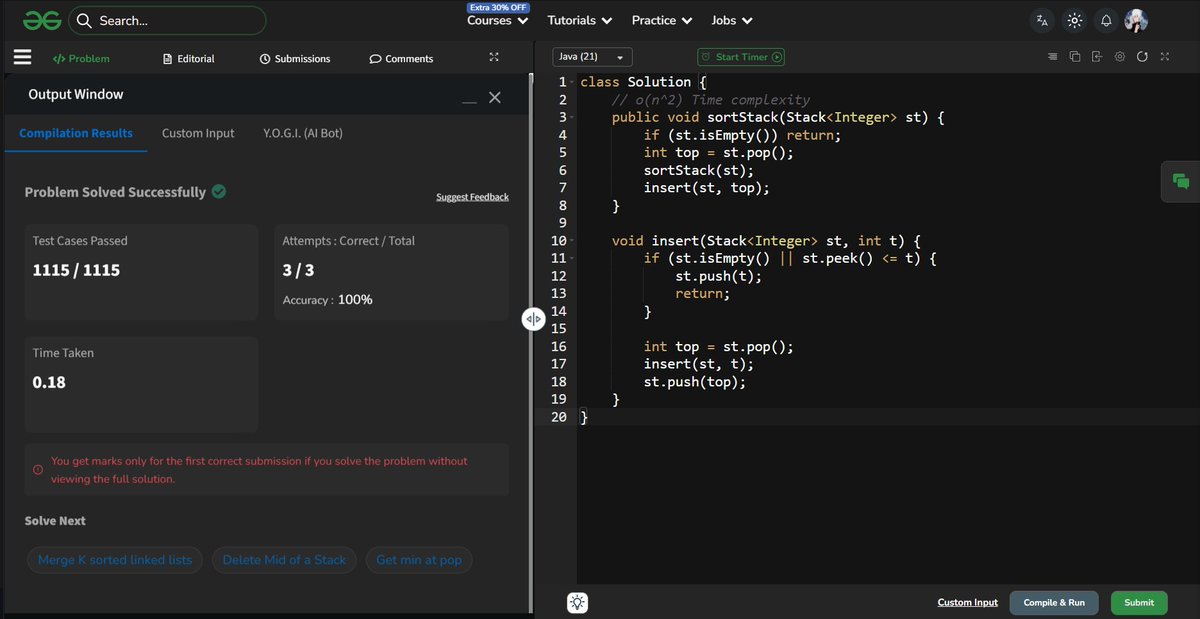Click the copy code icon in editor toolbar
1200x619 pixels.
tap(1075, 57)
